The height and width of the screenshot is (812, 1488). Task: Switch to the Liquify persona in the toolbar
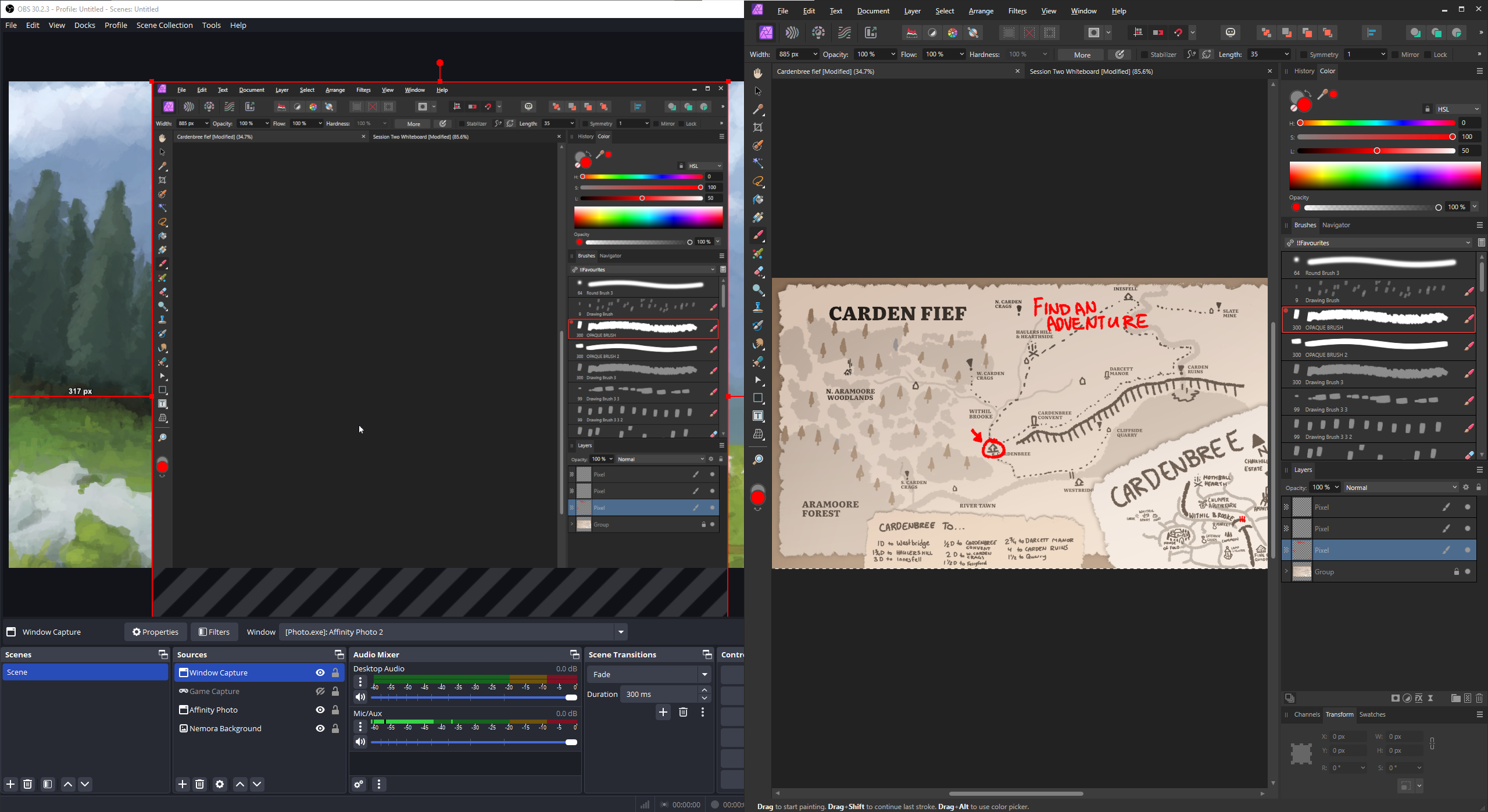pyautogui.click(x=792, y=33)
